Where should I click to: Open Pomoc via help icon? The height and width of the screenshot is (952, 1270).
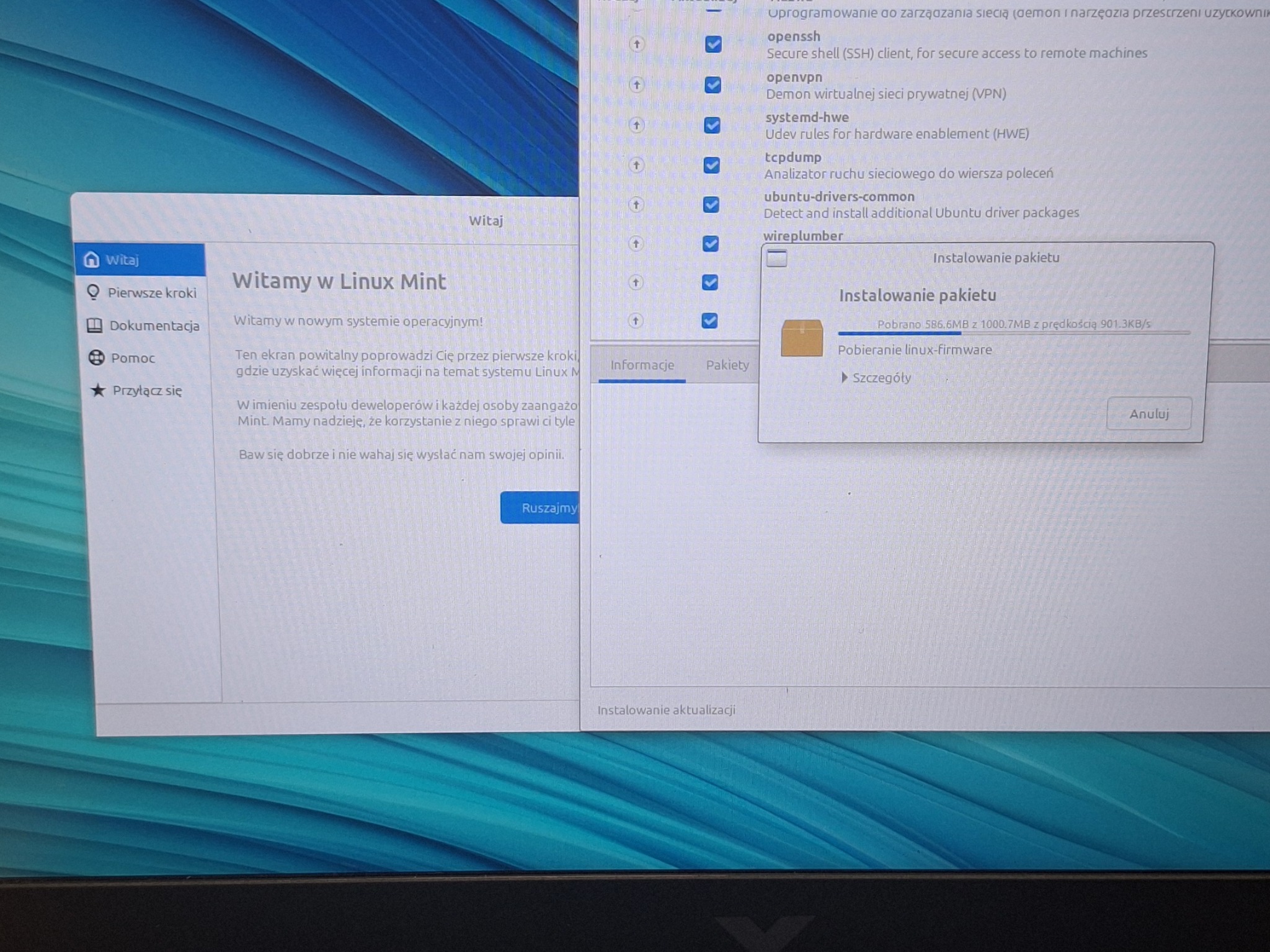pyautogui.click(x=96, y=358)
